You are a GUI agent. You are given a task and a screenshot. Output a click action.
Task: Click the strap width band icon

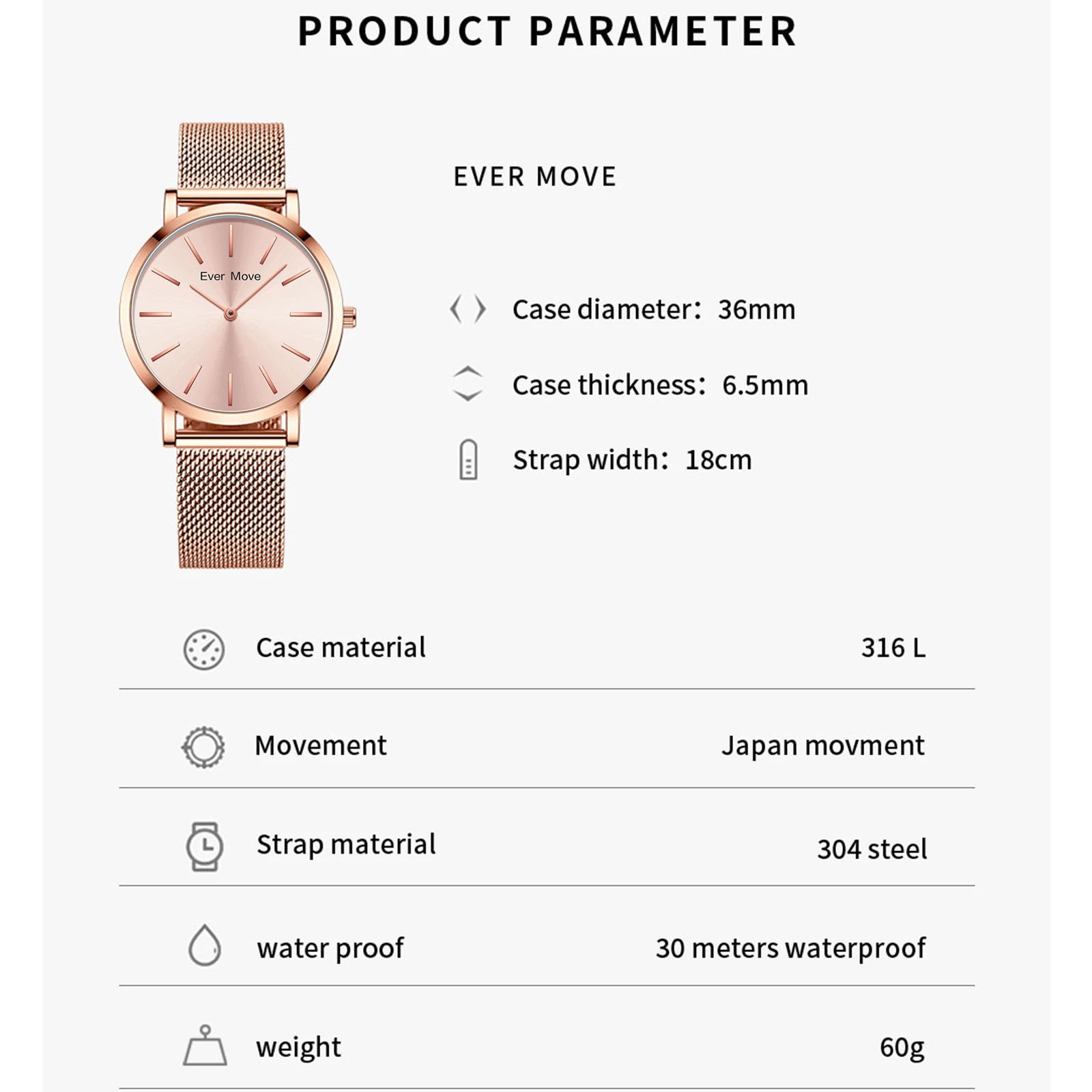point(468,459)
